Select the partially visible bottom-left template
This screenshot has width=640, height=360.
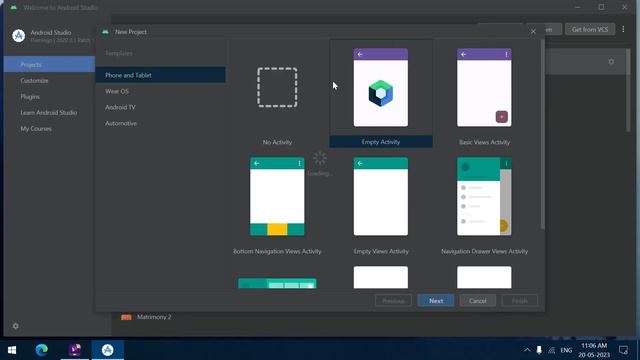(x=277, y=283)
